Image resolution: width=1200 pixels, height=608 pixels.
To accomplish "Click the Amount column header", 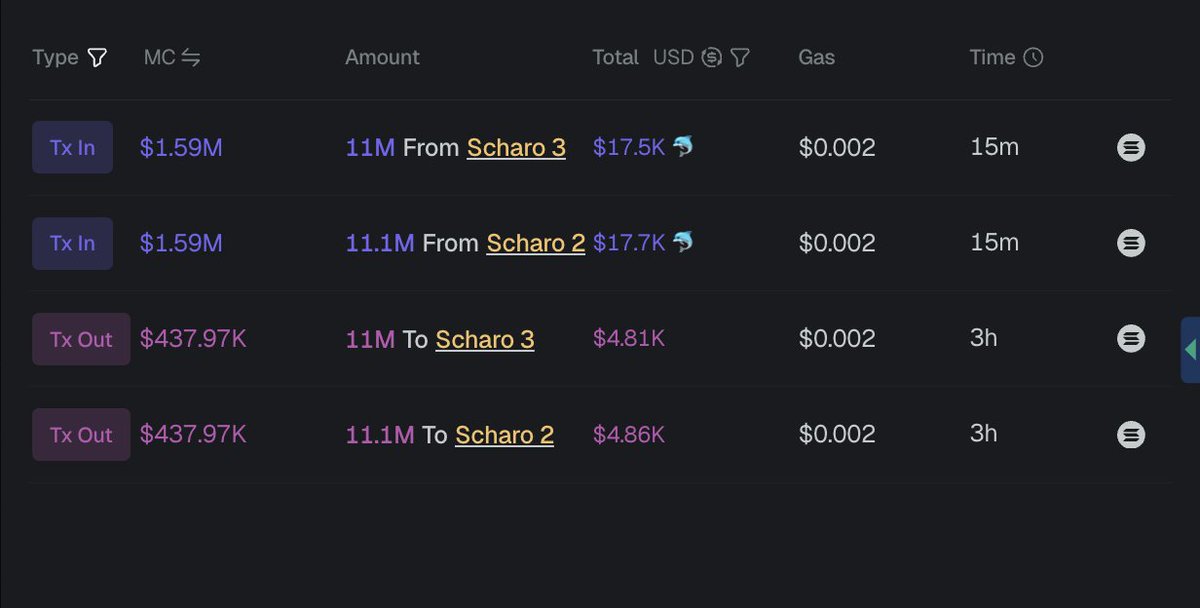I will tap(382, 58).
